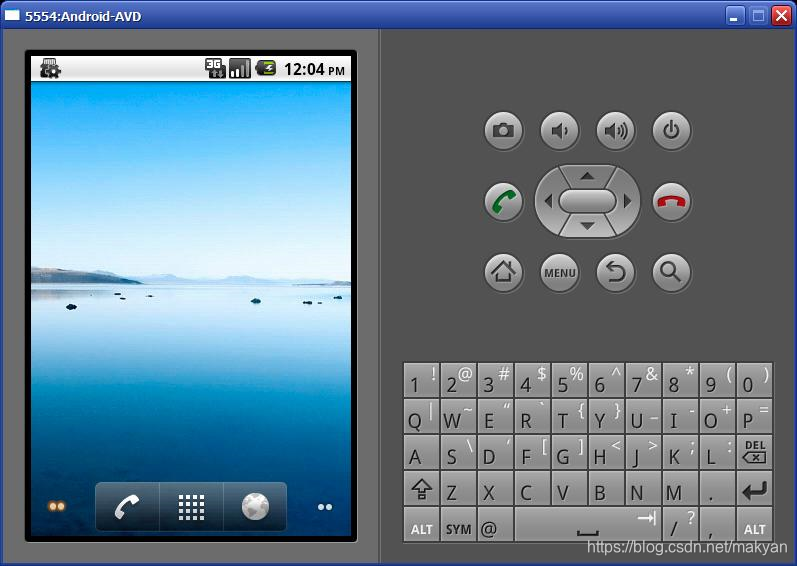The height and width of the screenshot is (566, 797).
Task: Click the green call button
Action: (x=503, y=202)
